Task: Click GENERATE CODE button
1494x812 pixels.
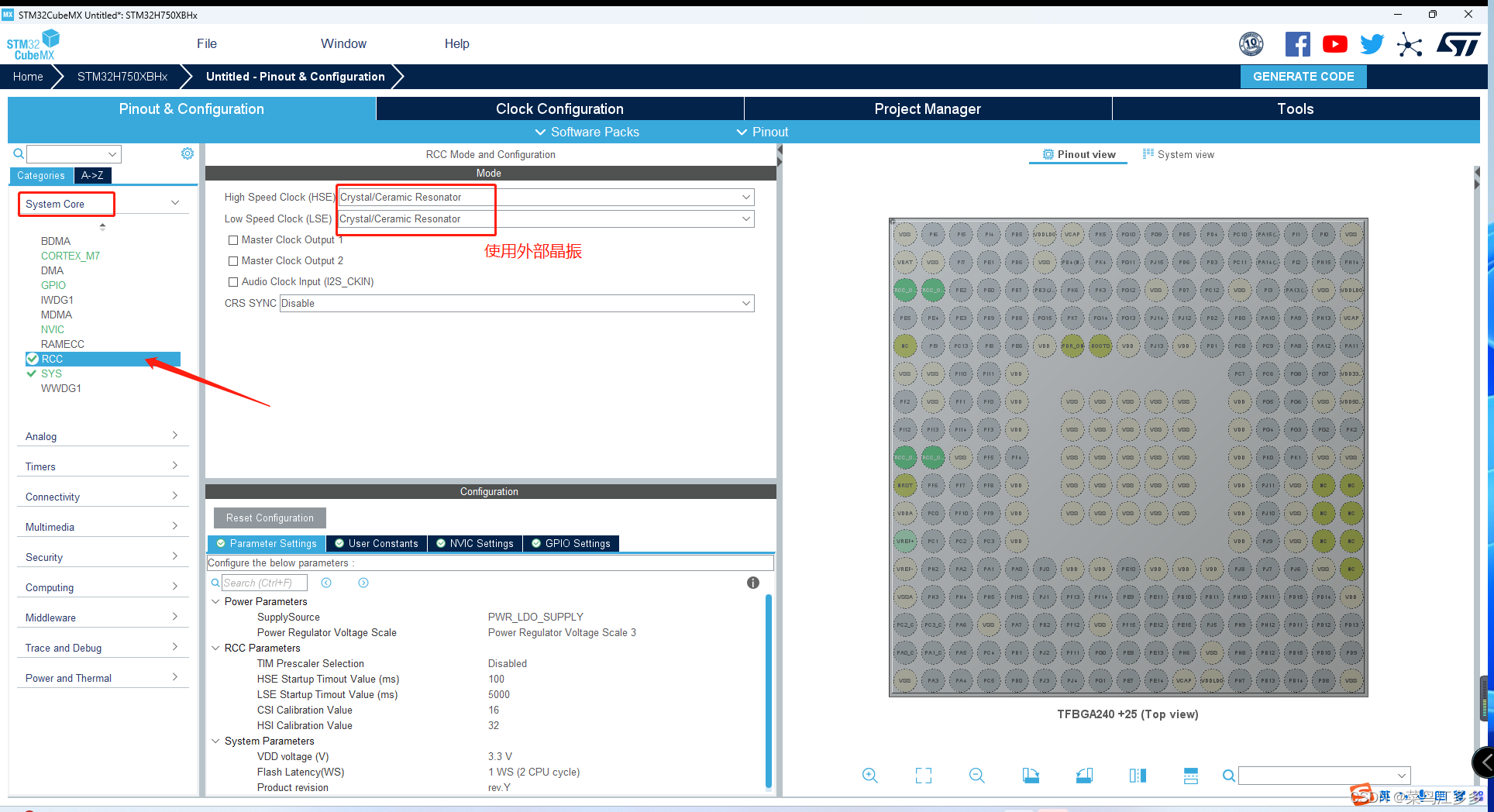Action: click(1303, 77)
